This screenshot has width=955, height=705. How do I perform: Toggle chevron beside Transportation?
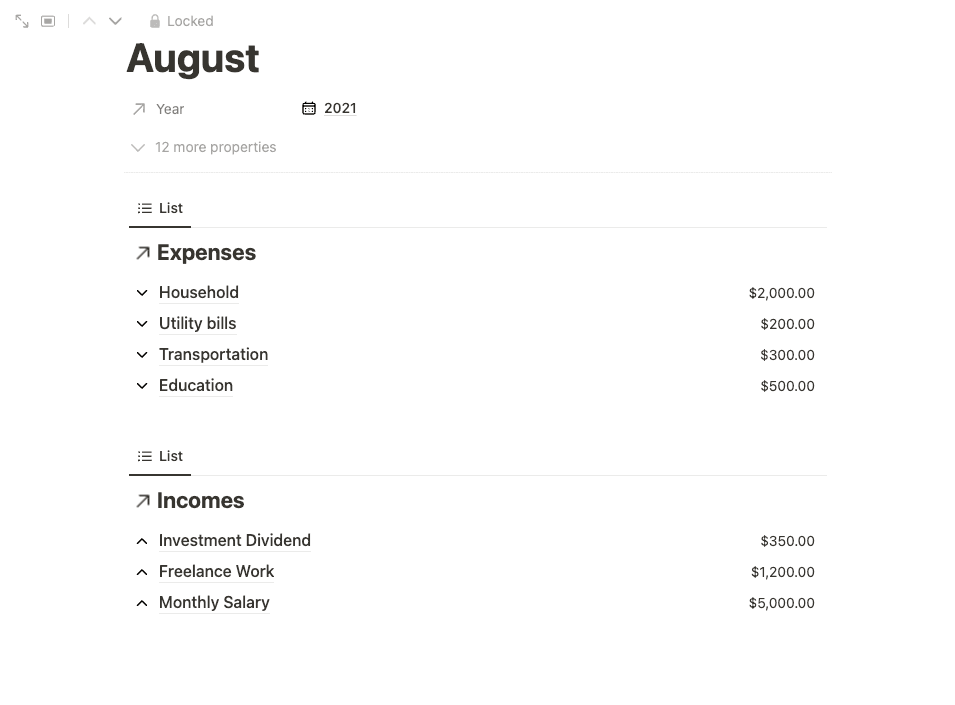(142, 355)
